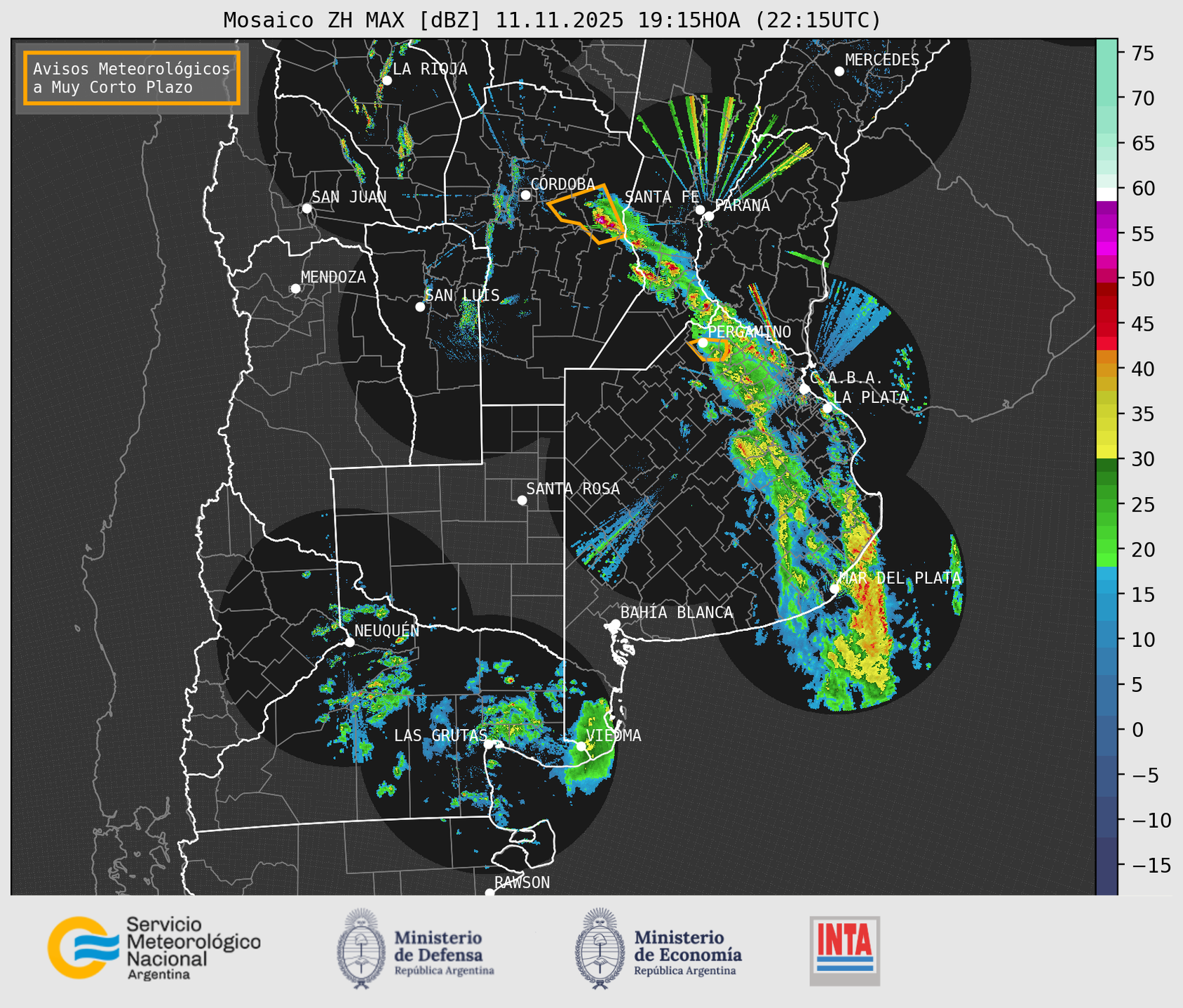Click the Servicio Meteorológico Nacional logo
Screen dimensions: 1183x1008
point(154,948)
